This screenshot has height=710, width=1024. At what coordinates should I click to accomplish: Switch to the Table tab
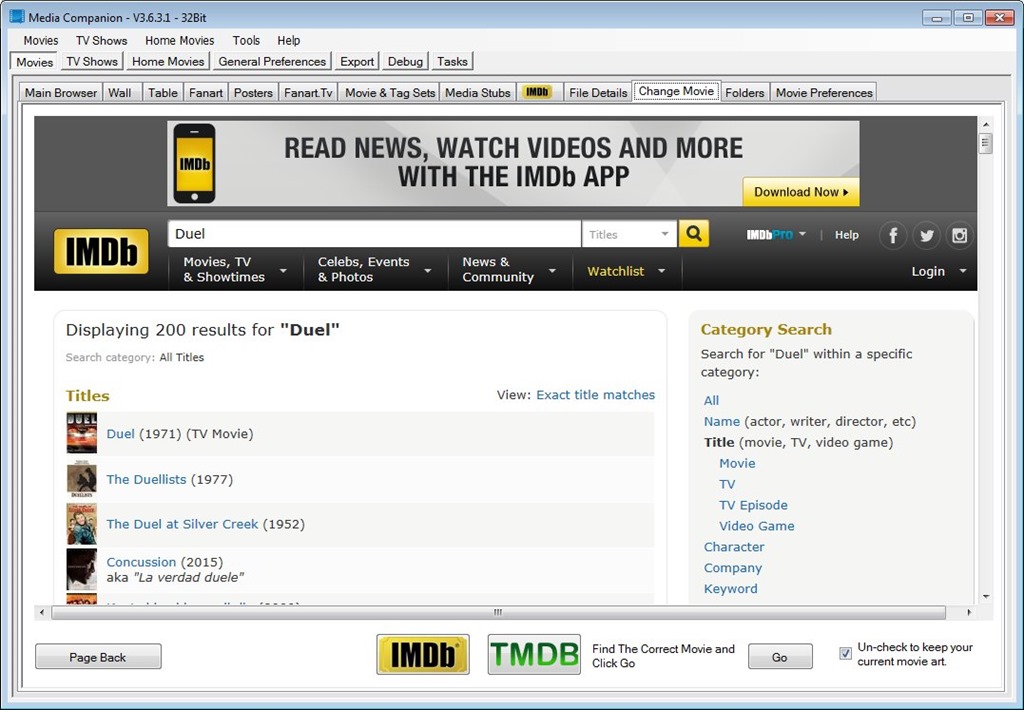click(163, 93)
